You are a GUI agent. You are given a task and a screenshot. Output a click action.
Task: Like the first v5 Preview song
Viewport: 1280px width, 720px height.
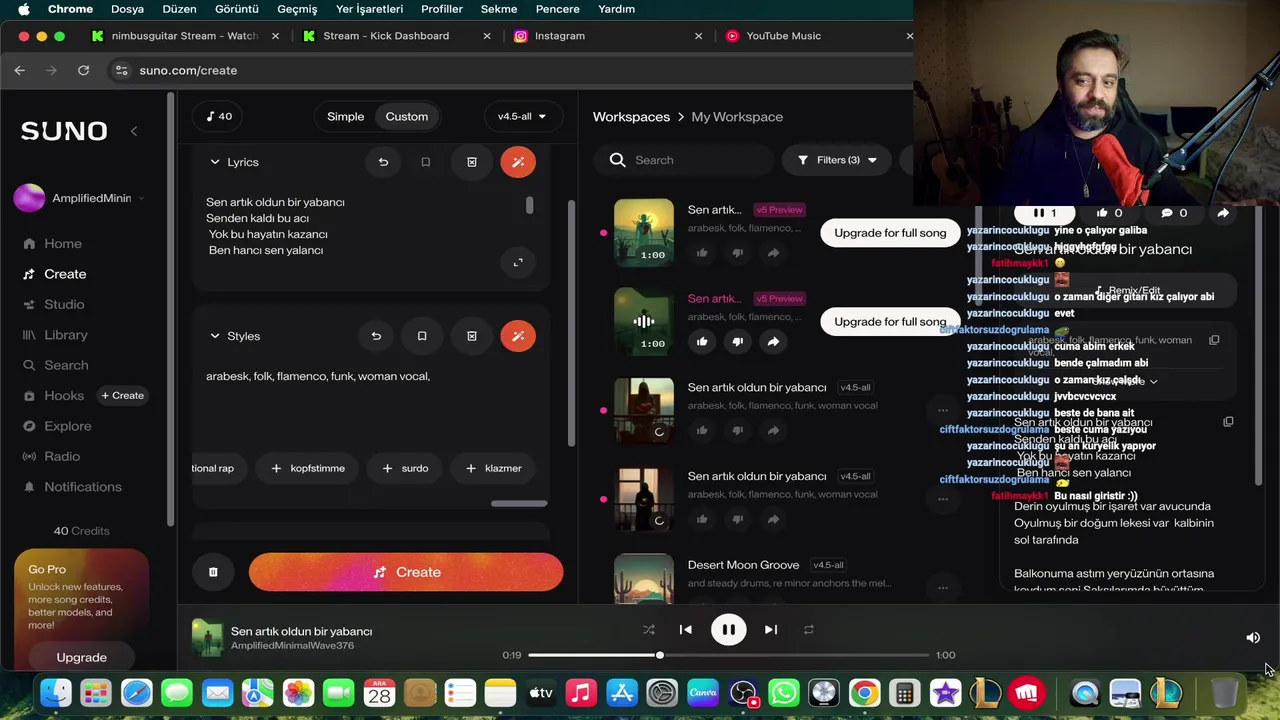tap(702, 253)
